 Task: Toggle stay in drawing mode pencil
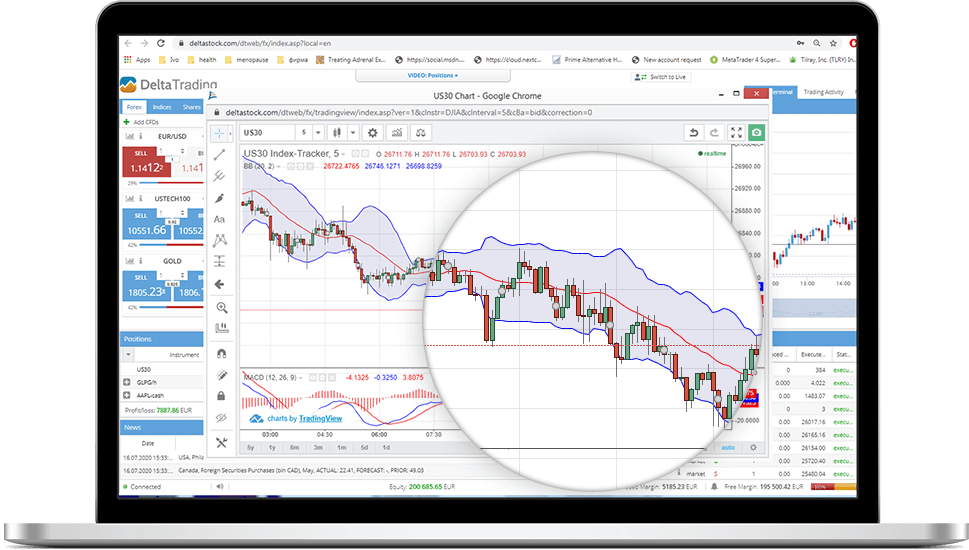(221, 375)
